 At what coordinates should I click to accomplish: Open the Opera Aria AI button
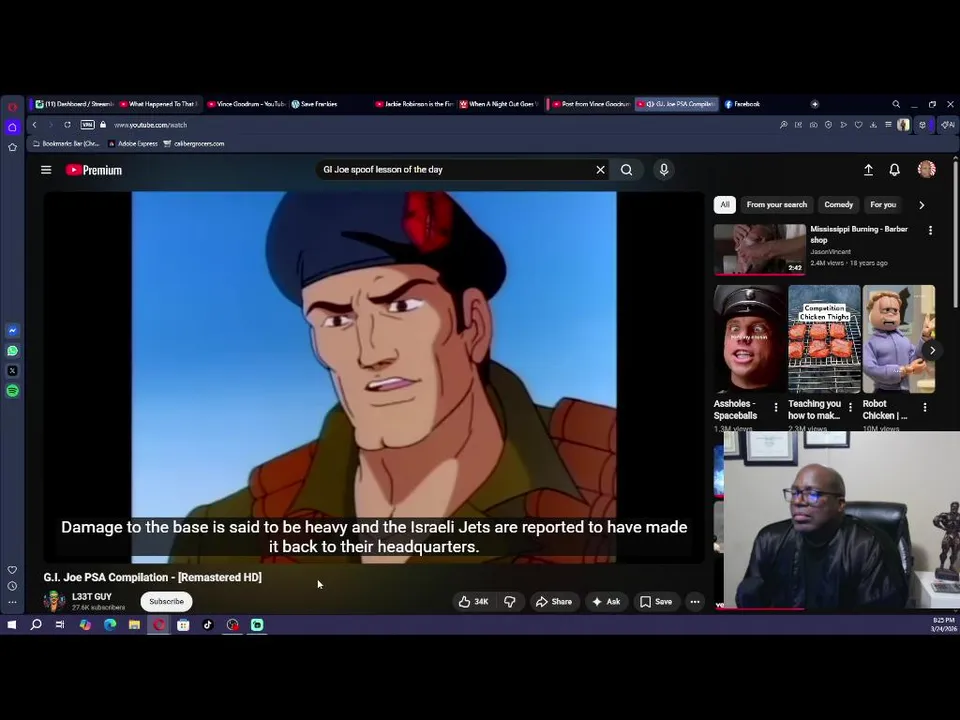[947, 125]
